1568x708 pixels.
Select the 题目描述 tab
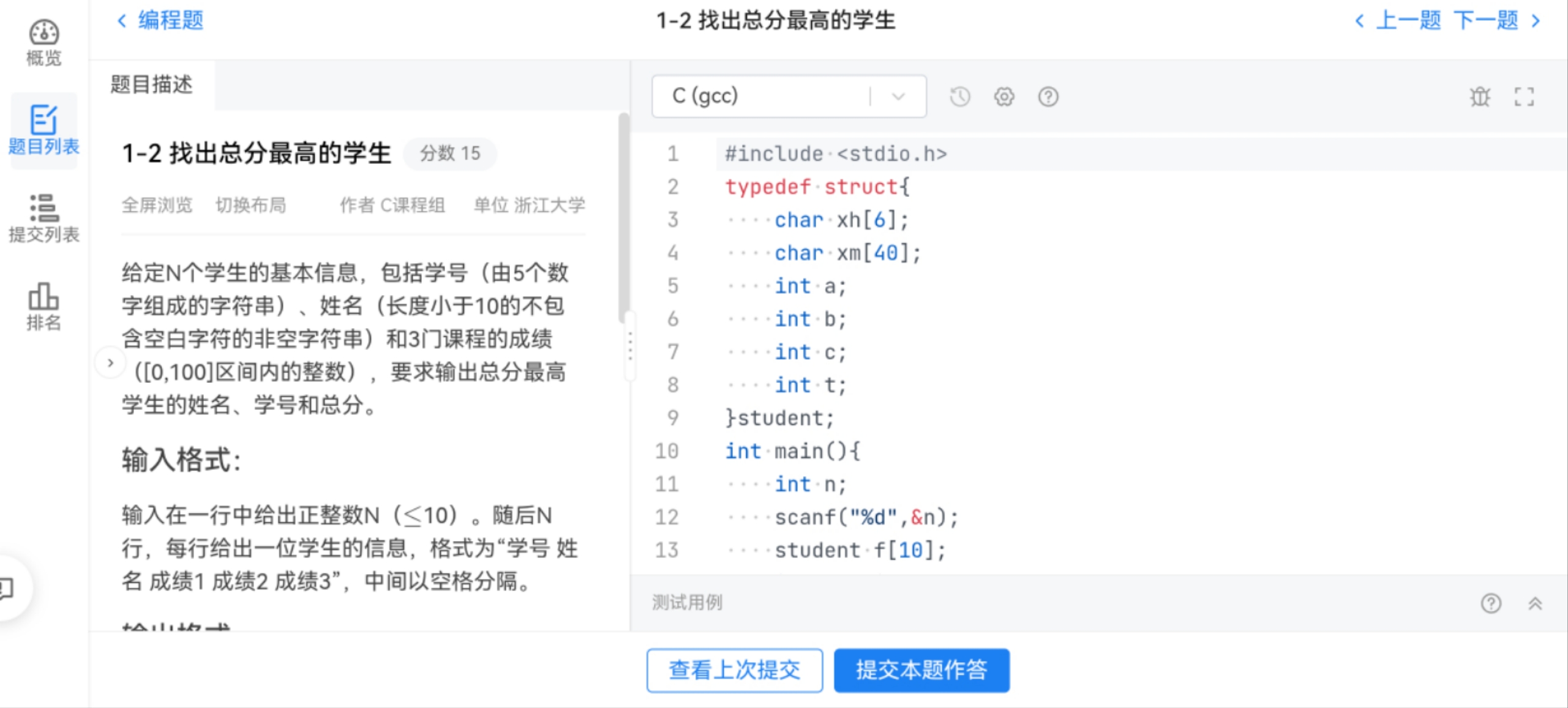click(x=152, y=84)
